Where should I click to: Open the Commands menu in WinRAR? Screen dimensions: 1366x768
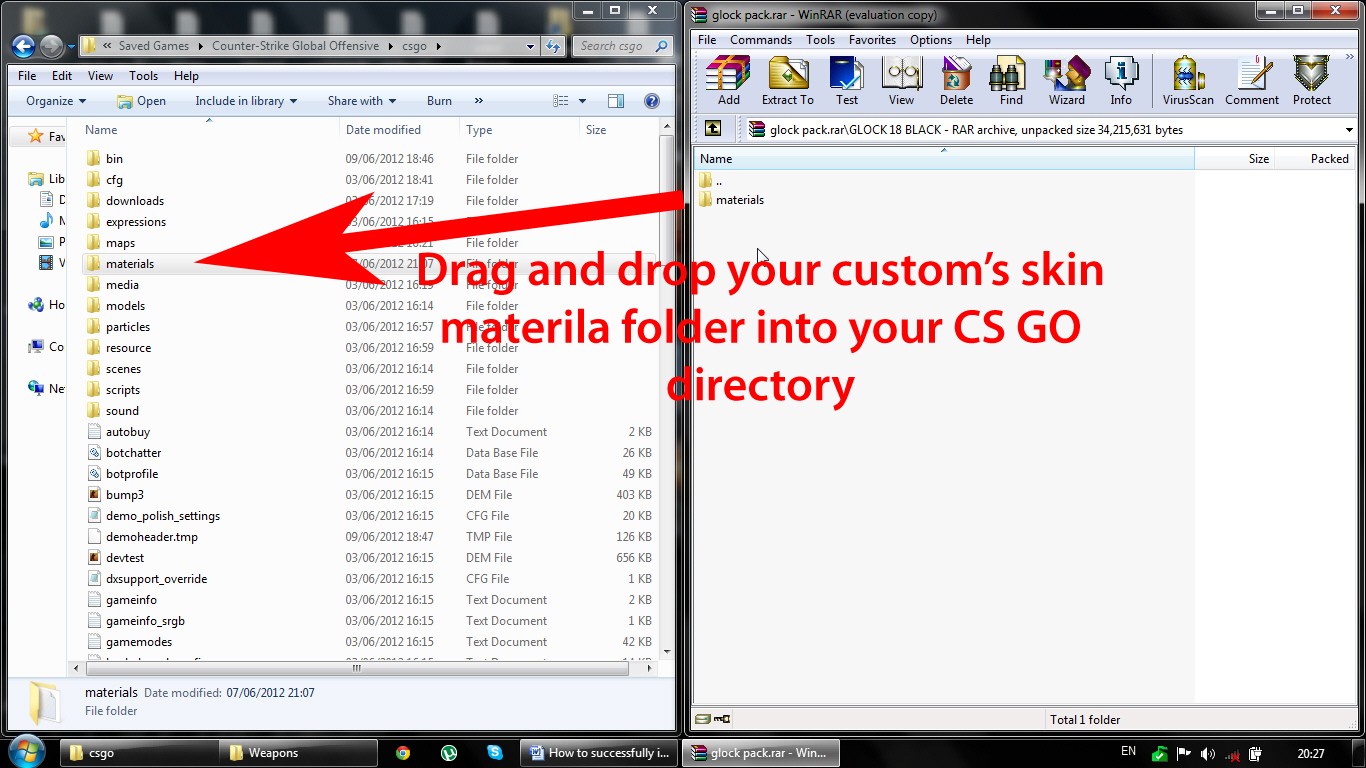[x=760, y=40]
